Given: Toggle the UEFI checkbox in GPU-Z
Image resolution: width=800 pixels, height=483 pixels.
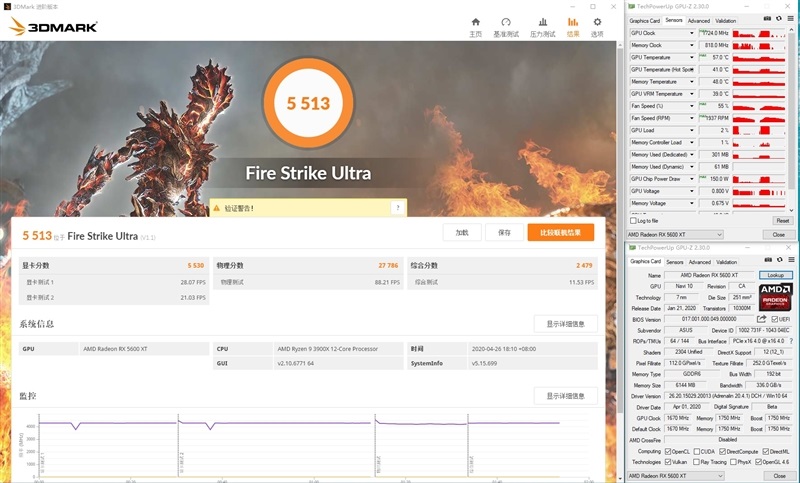Looking at the screenshot, I should (x=774, y=319).
